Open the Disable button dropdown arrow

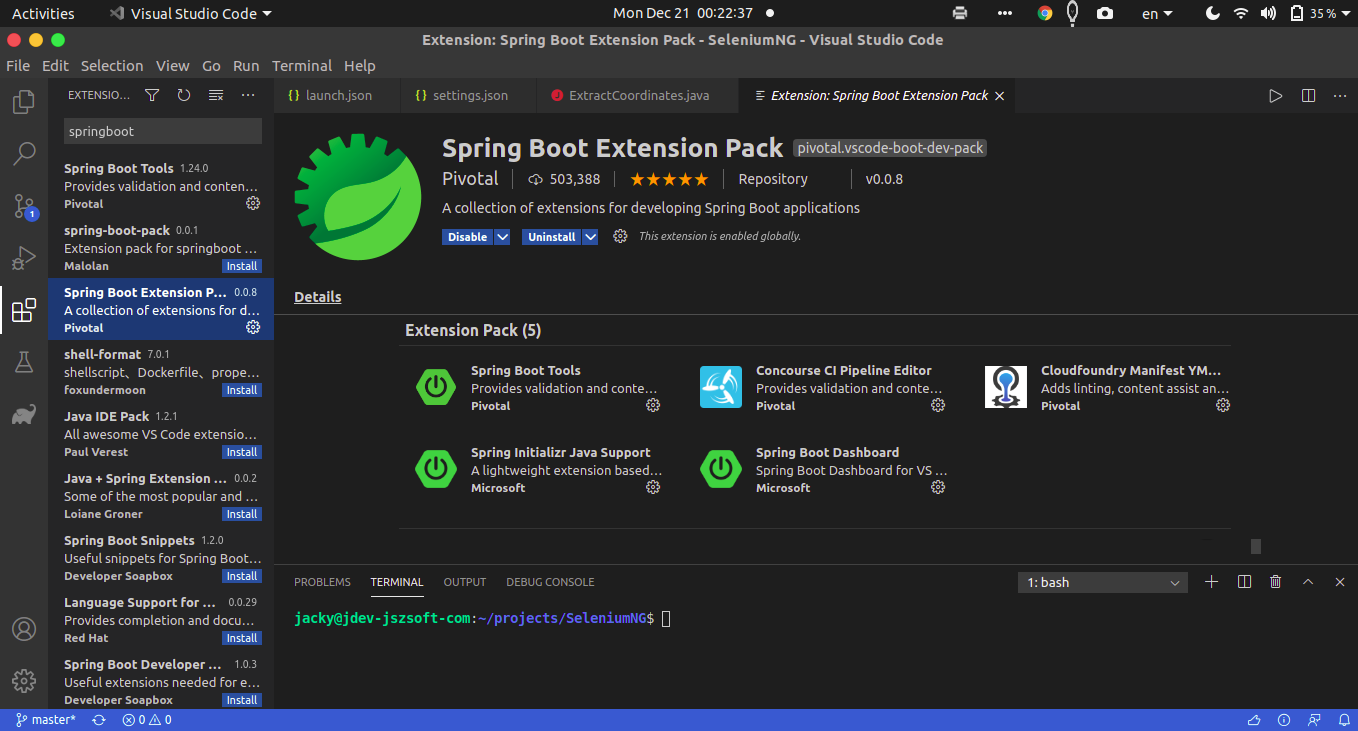tap(502, 237)
